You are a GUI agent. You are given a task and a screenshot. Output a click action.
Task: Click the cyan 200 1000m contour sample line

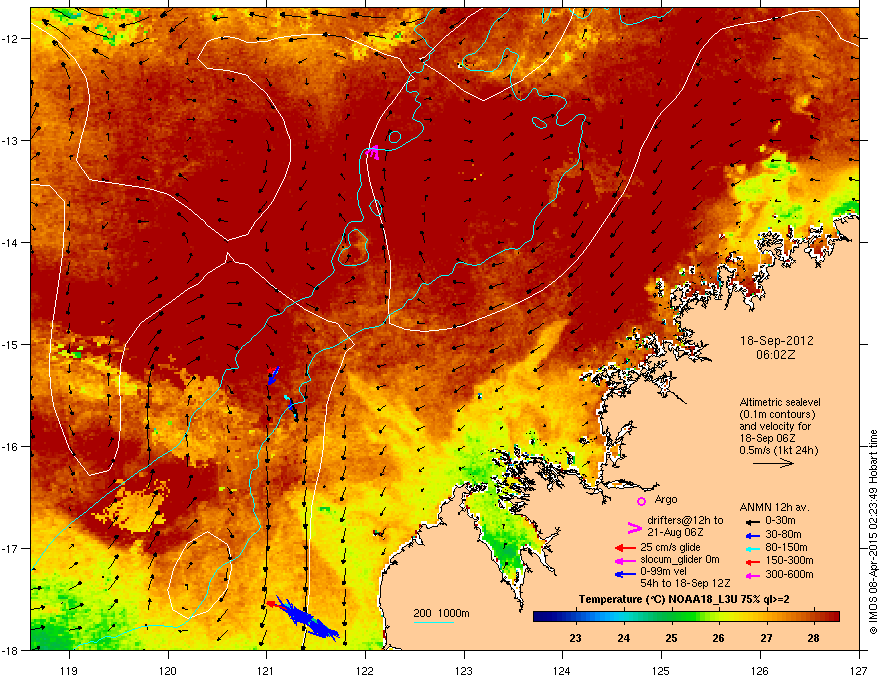(433, 622)
